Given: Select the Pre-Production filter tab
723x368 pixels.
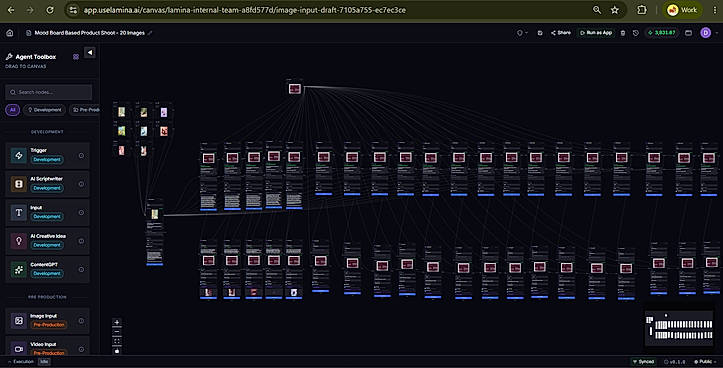Looking at the screenshot, I should coord(85,110).
